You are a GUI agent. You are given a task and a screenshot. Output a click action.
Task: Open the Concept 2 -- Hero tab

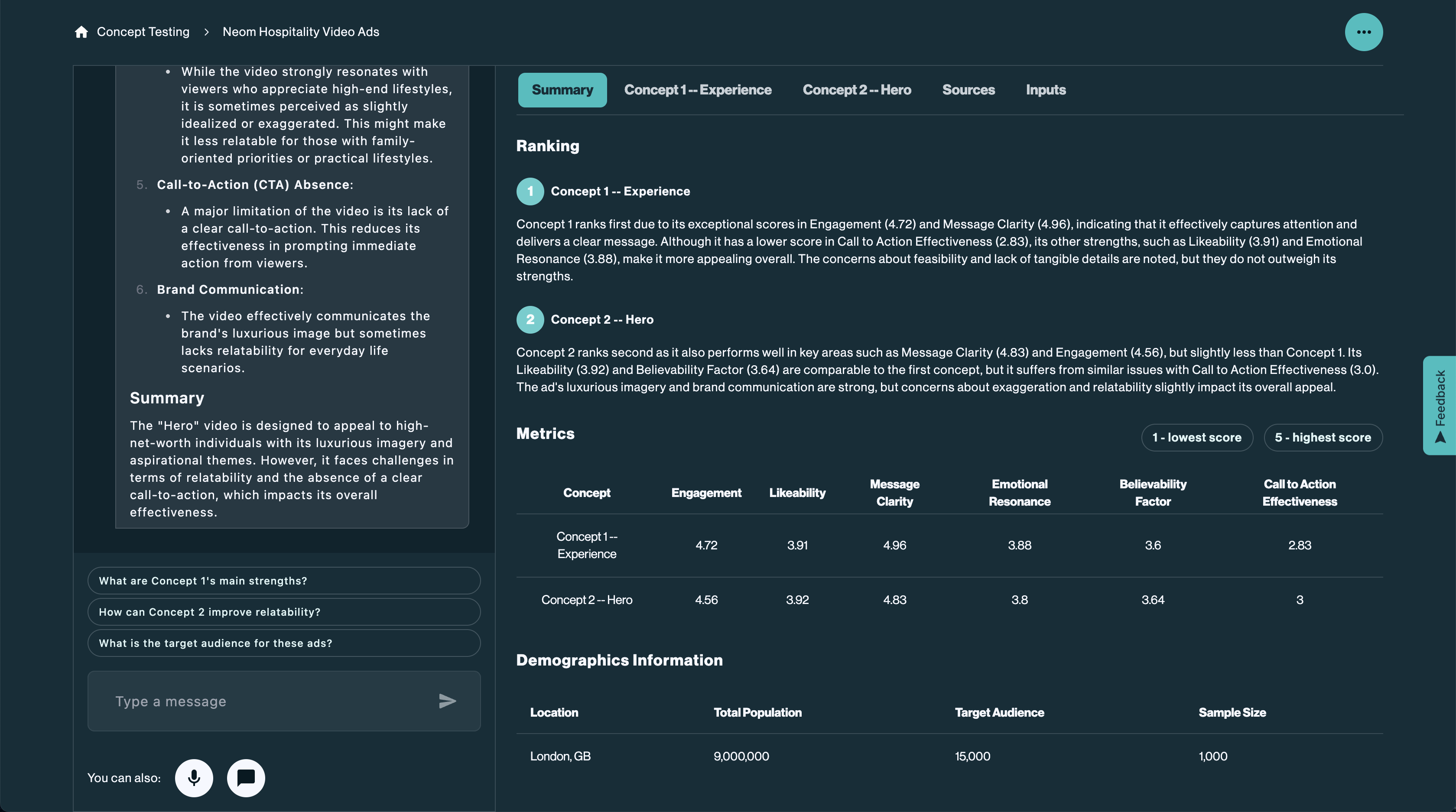(856, 90)
